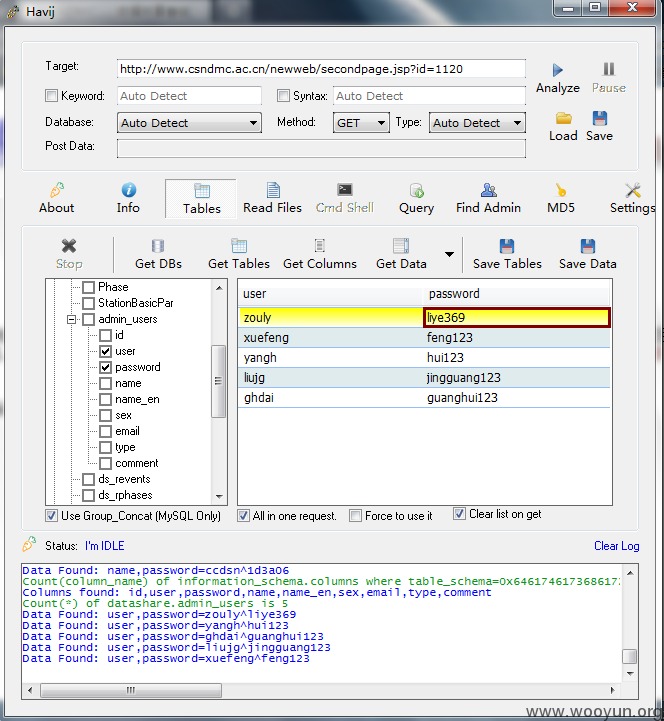Screen dimensions: 664x721
Task: Click in the Target URL field
Action: 321,69
